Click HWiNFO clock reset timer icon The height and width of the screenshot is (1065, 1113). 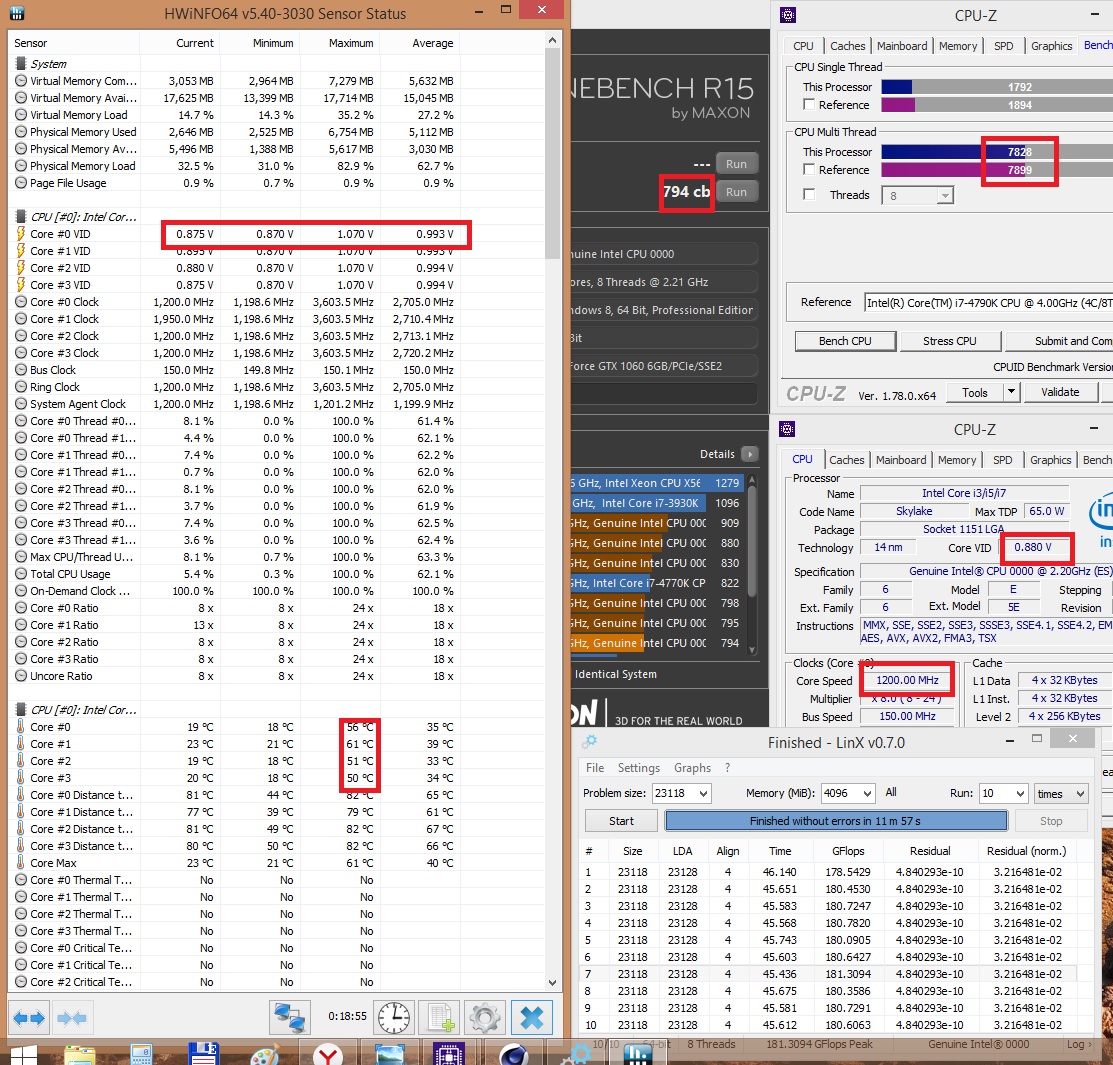point(393,1018)
